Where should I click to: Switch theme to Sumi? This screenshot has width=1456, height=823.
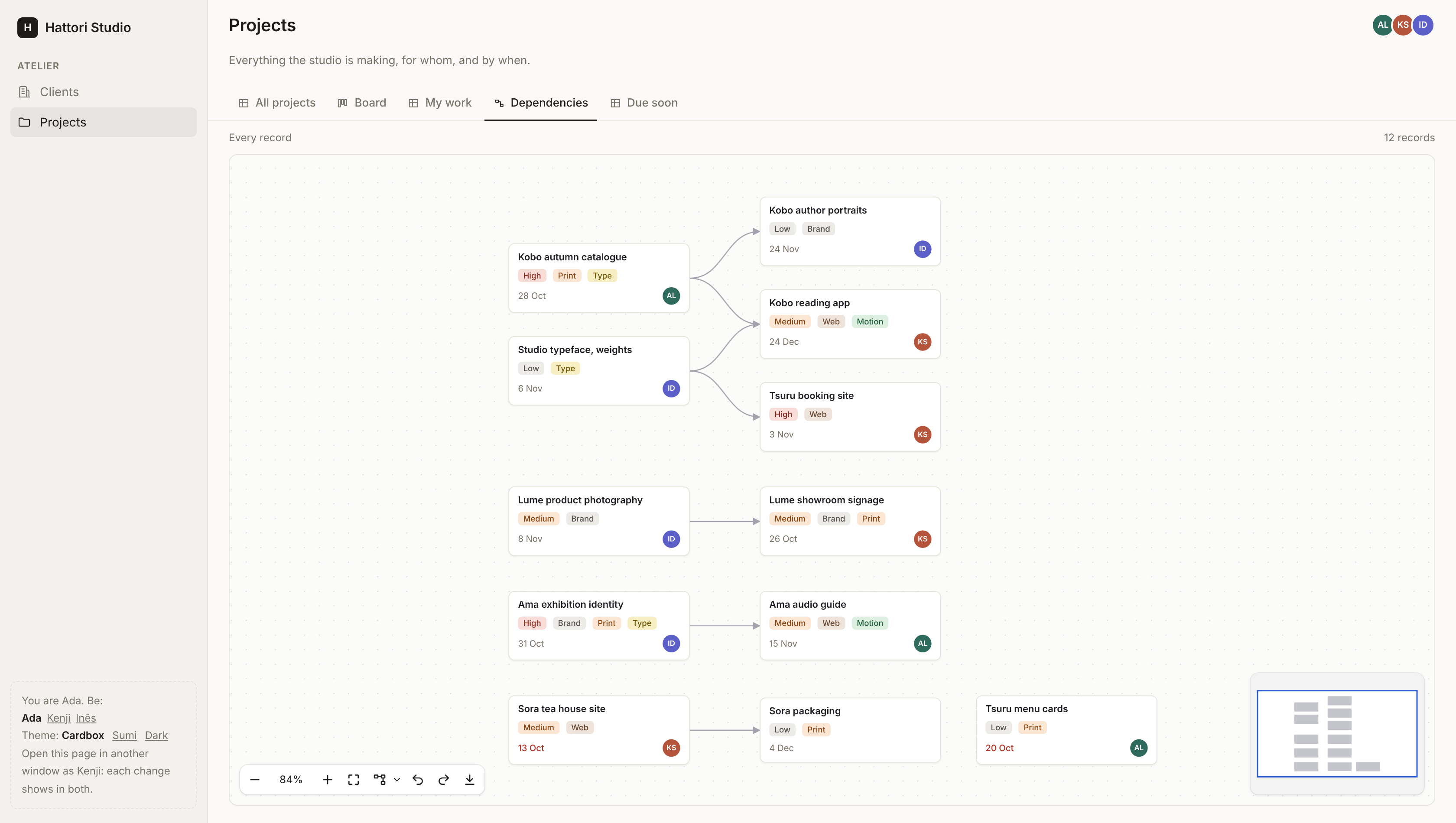click(124, 735)
